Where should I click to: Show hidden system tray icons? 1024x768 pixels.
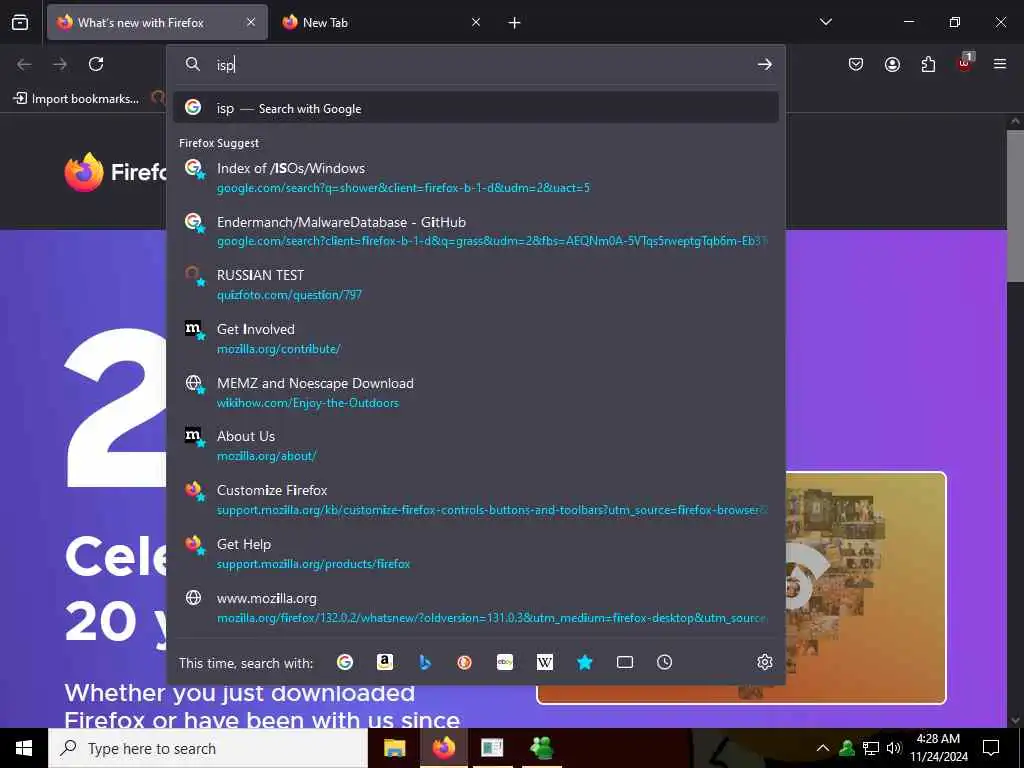[823, 748]
